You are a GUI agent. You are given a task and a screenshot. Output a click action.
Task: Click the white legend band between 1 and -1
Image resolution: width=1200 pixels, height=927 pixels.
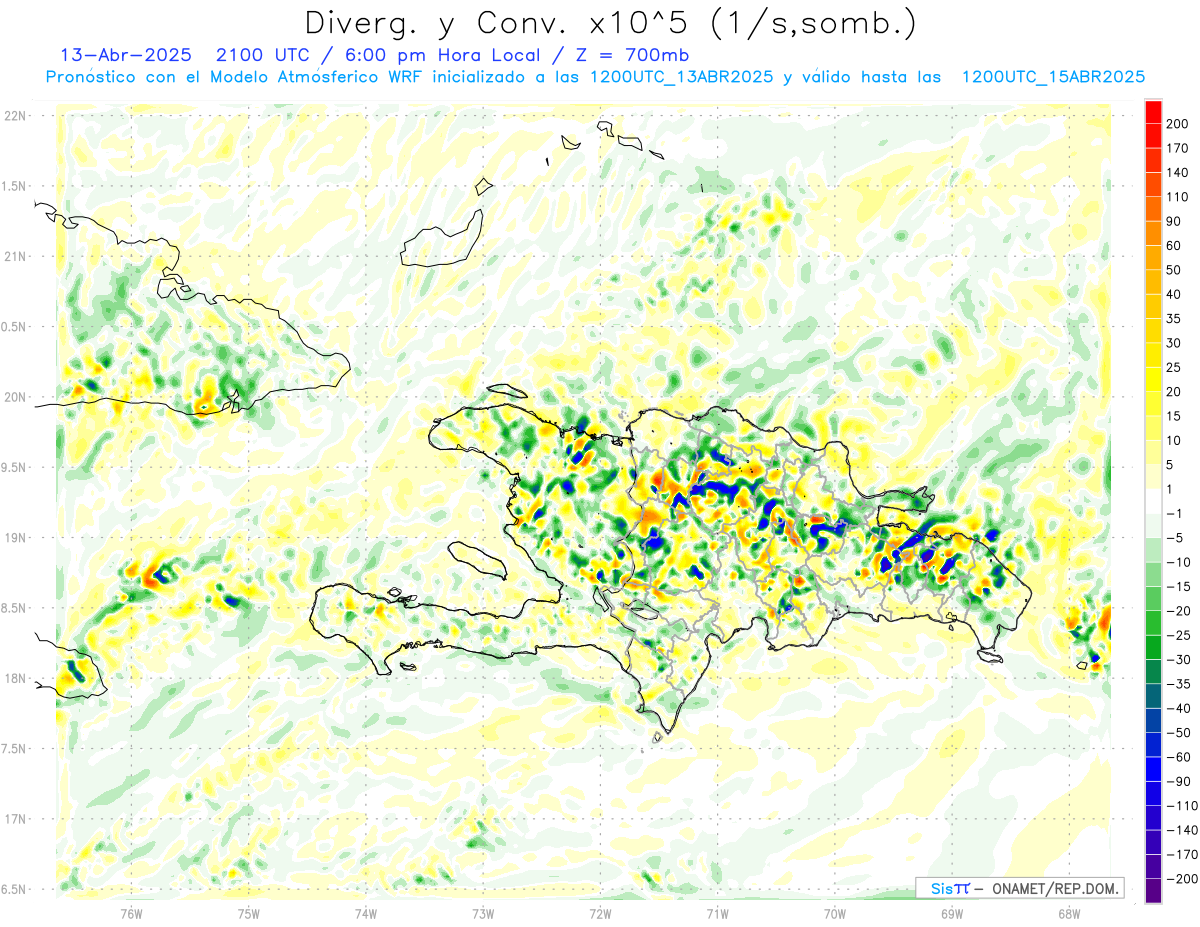tap(1153, 501)
